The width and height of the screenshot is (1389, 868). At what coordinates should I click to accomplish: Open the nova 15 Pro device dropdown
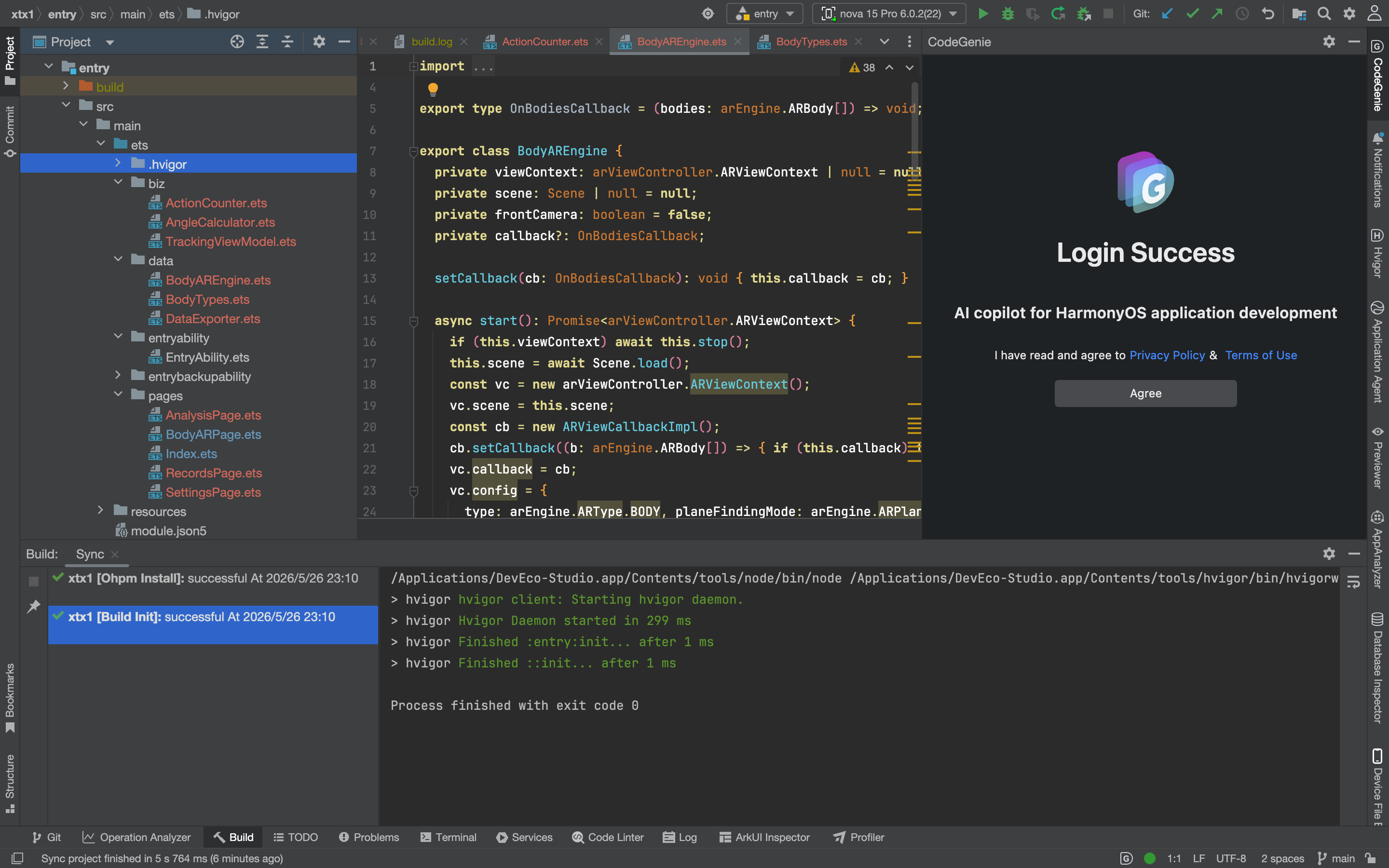click(x=889, y=14)
